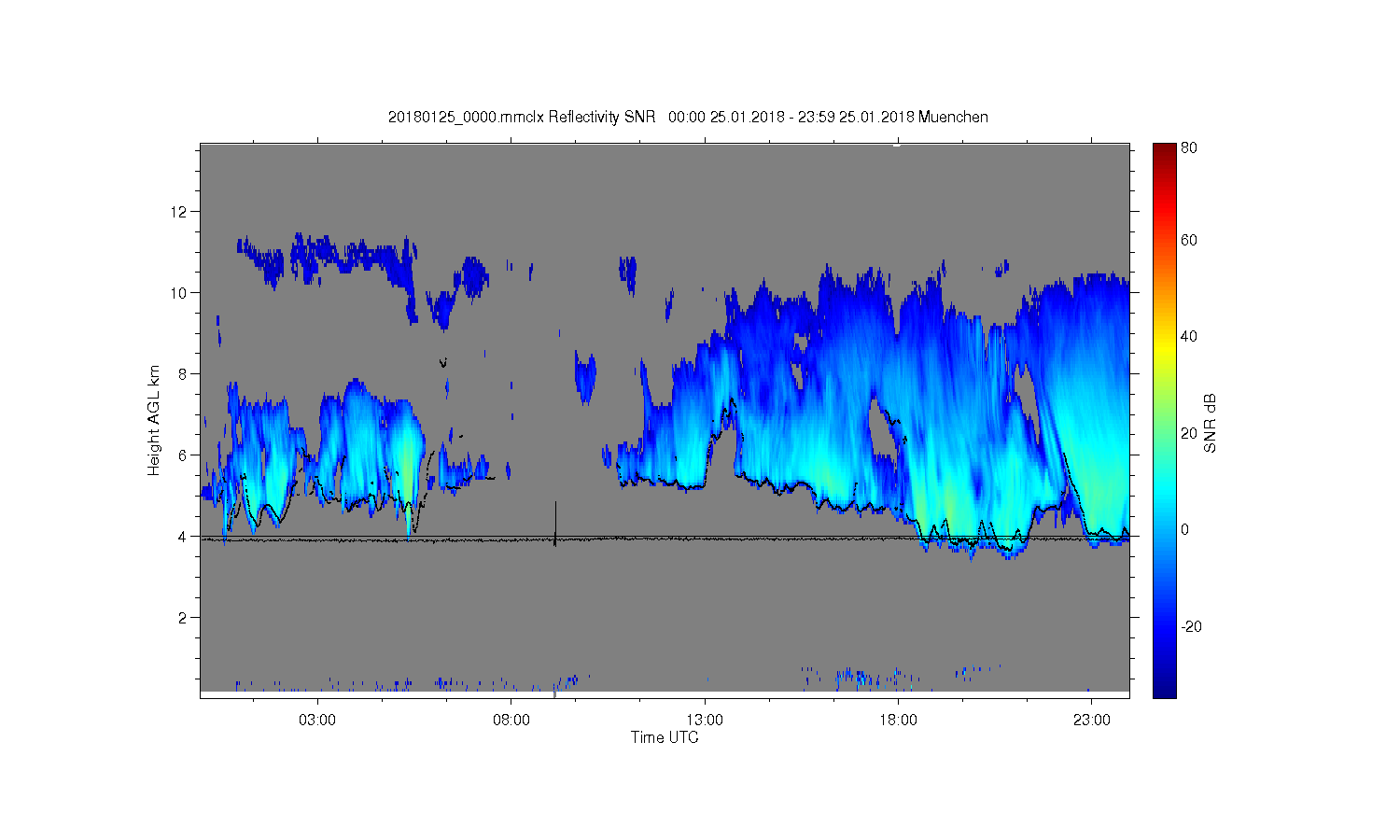Click the plot title with file name 20180125_0000.mmclx

coord(688,117)
